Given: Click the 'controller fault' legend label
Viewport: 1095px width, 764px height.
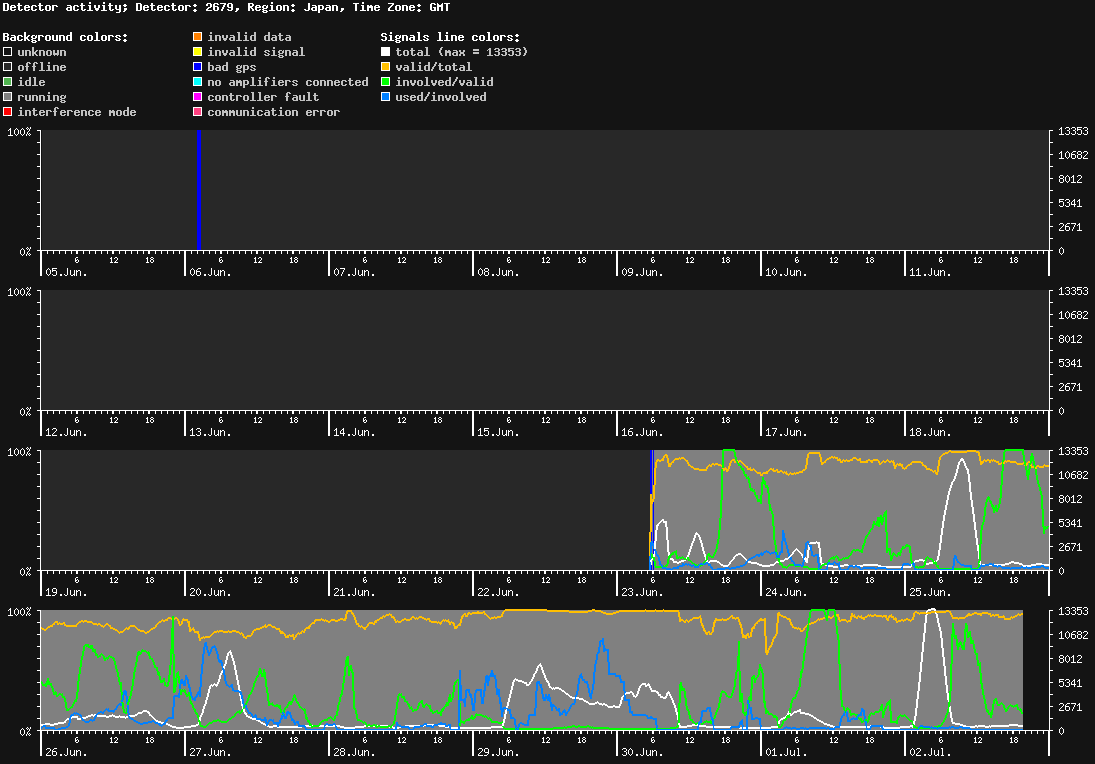Looking at the screenshot, I should 263,97.
